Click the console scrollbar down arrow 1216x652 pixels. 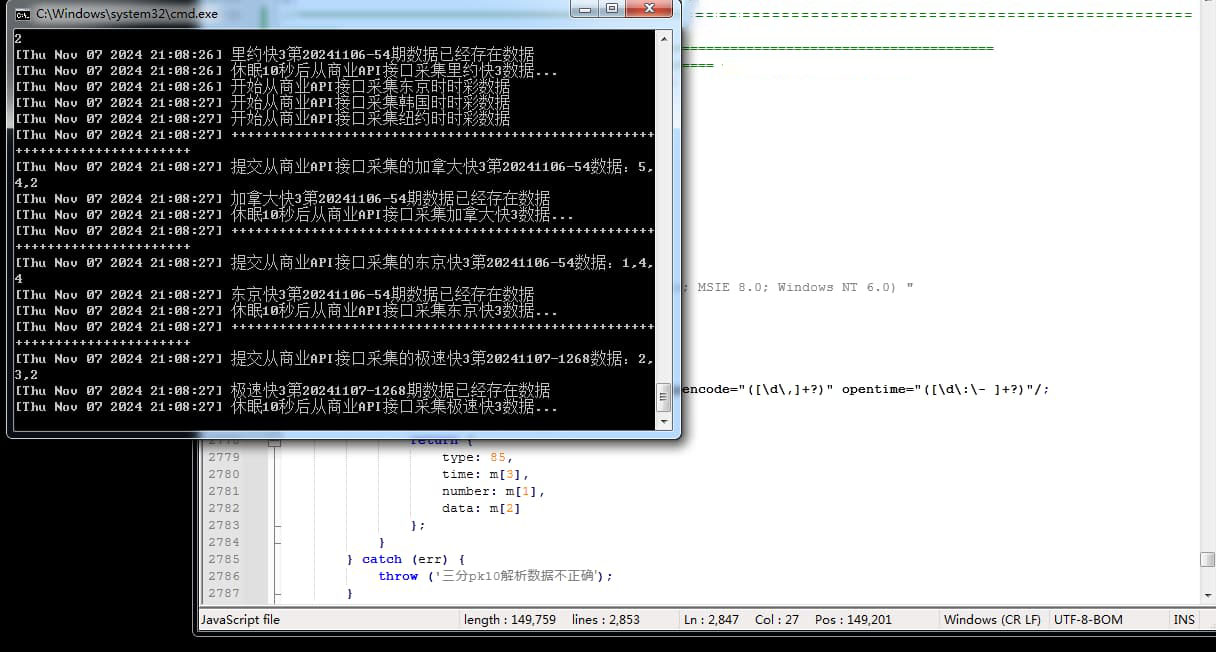(663, 422)
